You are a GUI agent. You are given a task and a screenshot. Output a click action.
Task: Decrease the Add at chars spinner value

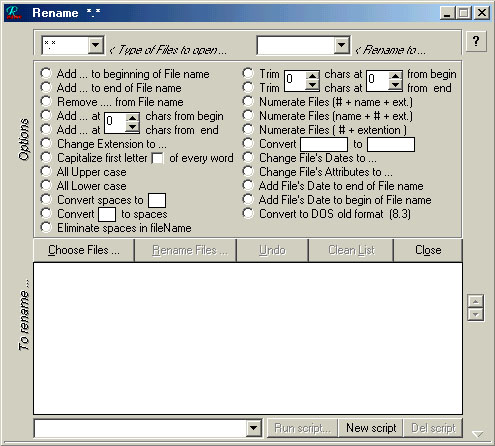(133, 127)
